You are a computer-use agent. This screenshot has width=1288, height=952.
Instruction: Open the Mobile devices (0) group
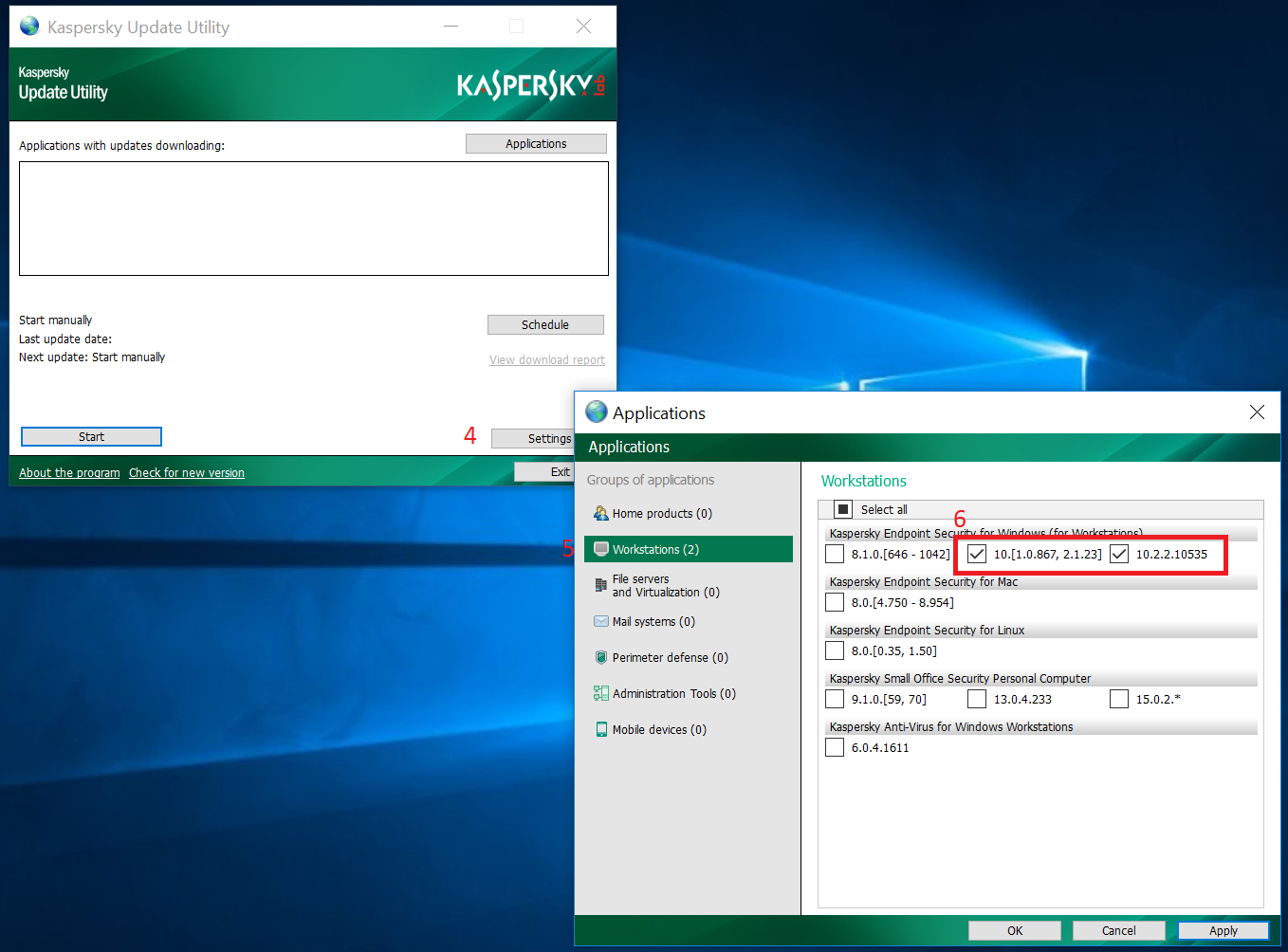(x=689, y=729)
